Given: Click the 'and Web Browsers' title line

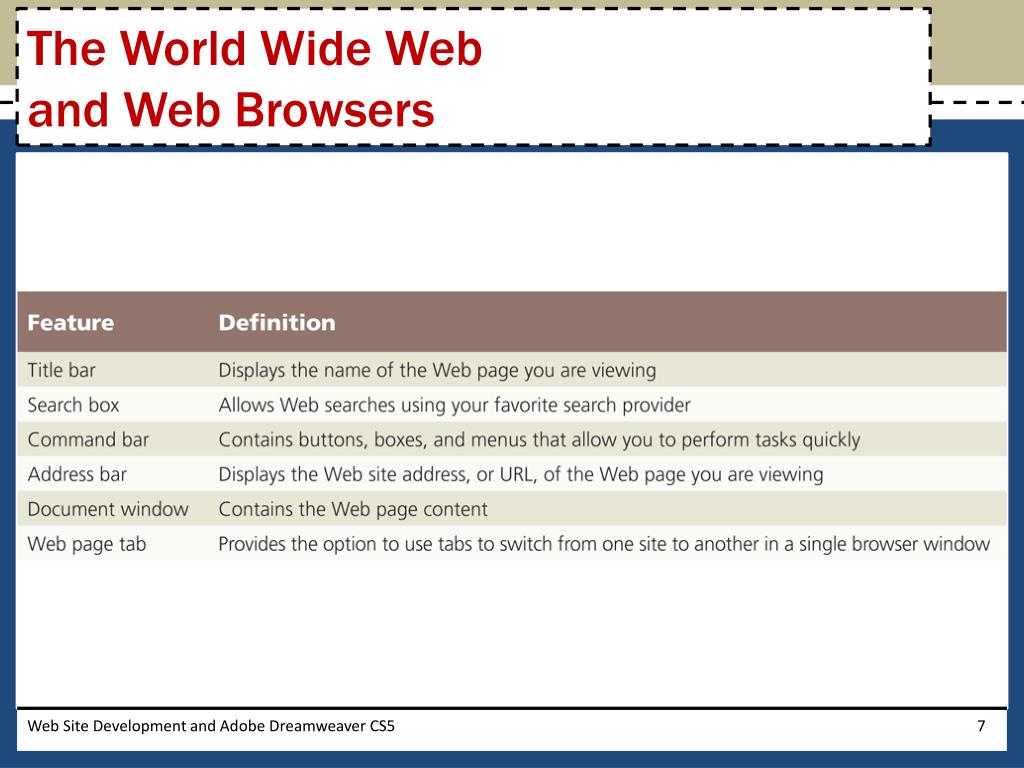Looking at the screenshot, I should tap(231, 110).
